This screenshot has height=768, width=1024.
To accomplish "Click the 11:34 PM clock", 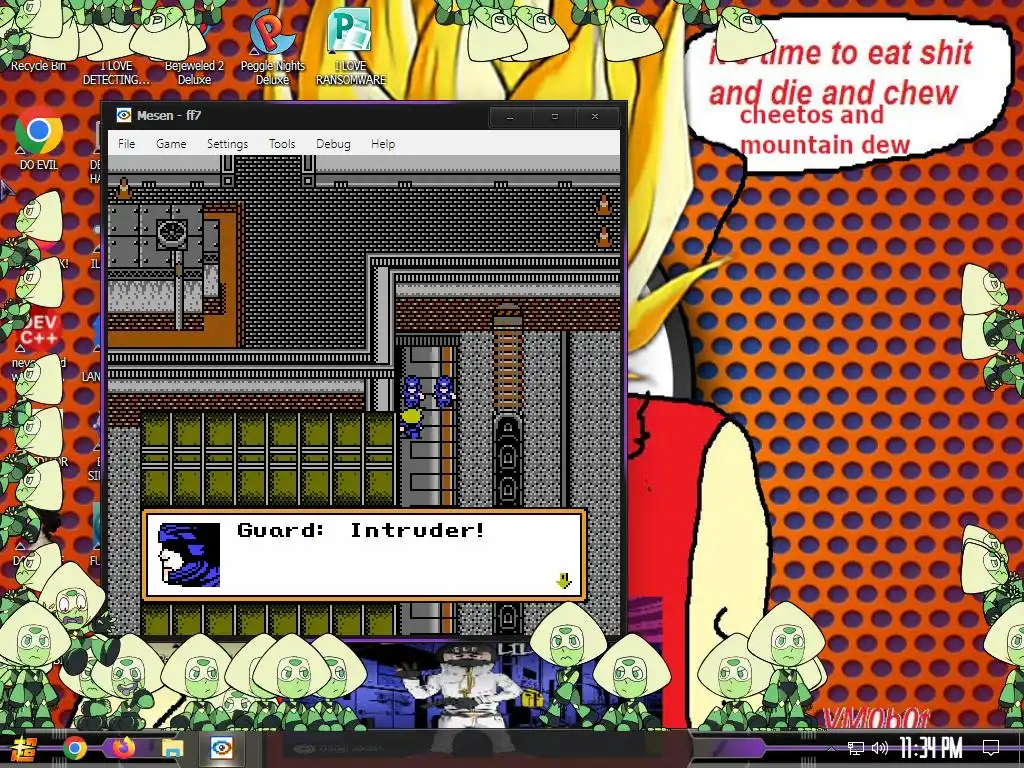I will pyautogui.click(x=931, y=748).
